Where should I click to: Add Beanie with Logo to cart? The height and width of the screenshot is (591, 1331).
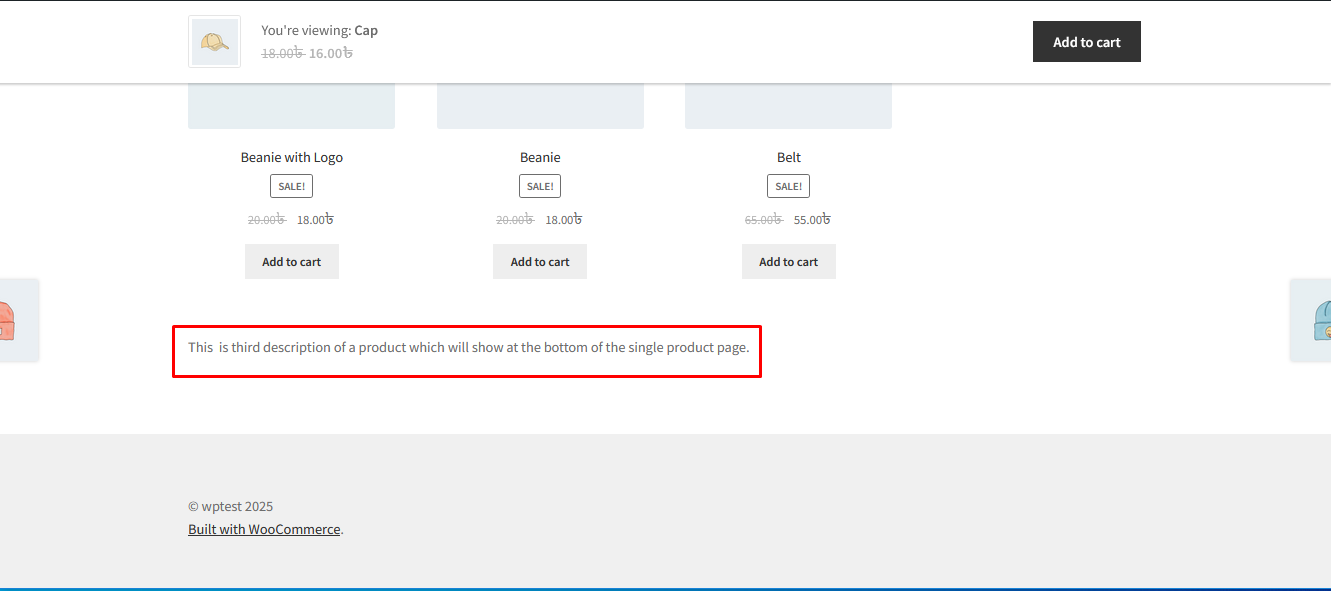(291, 262)
